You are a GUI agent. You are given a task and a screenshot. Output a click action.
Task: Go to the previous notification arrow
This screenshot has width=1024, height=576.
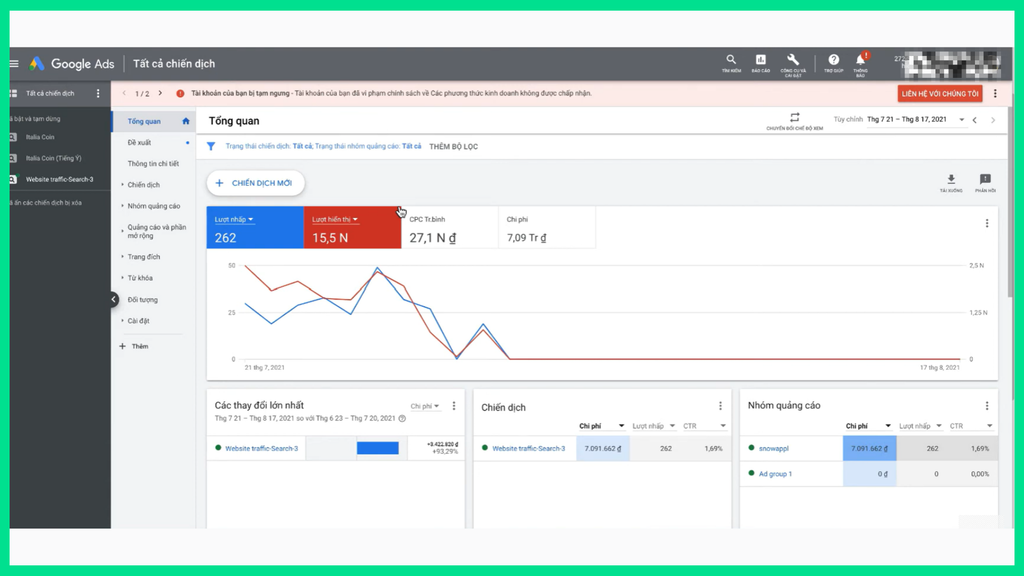point(124,93)
